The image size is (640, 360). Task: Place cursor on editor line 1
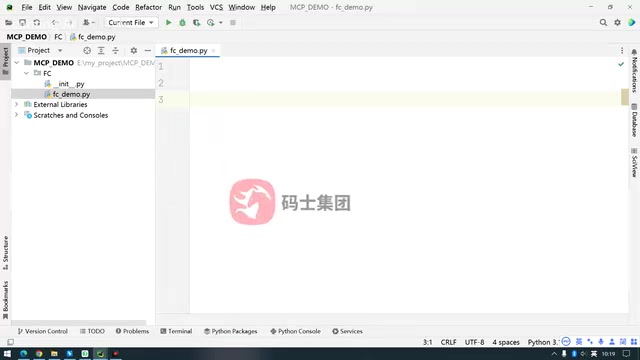coord(408,66)
